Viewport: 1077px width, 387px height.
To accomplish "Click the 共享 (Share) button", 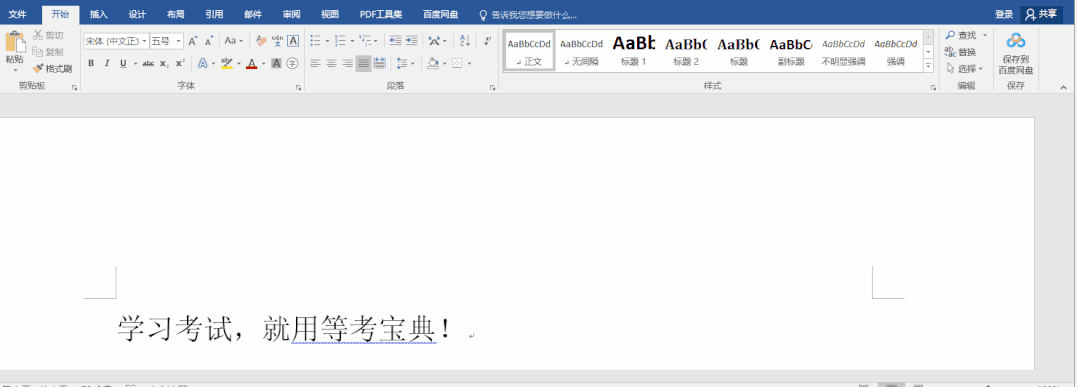I will pyautogui.click(x=1041, y=14).
